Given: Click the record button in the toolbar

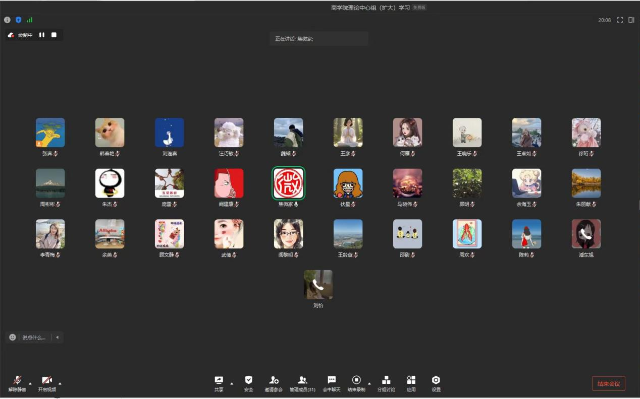Looking at the screenshot, I should (356, 383).
